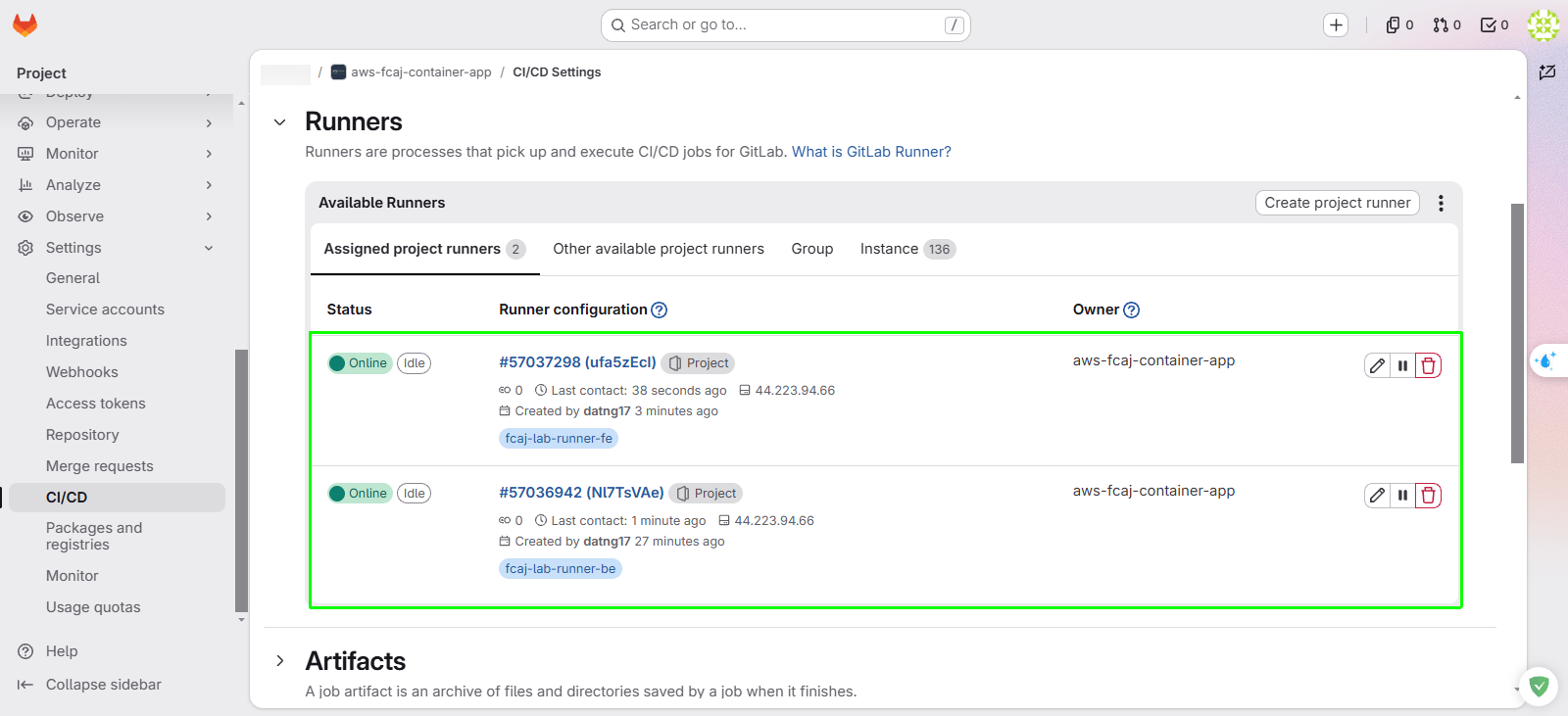Click the Search or go to field
Viewport: 1568px width, 716px height.
785,25
